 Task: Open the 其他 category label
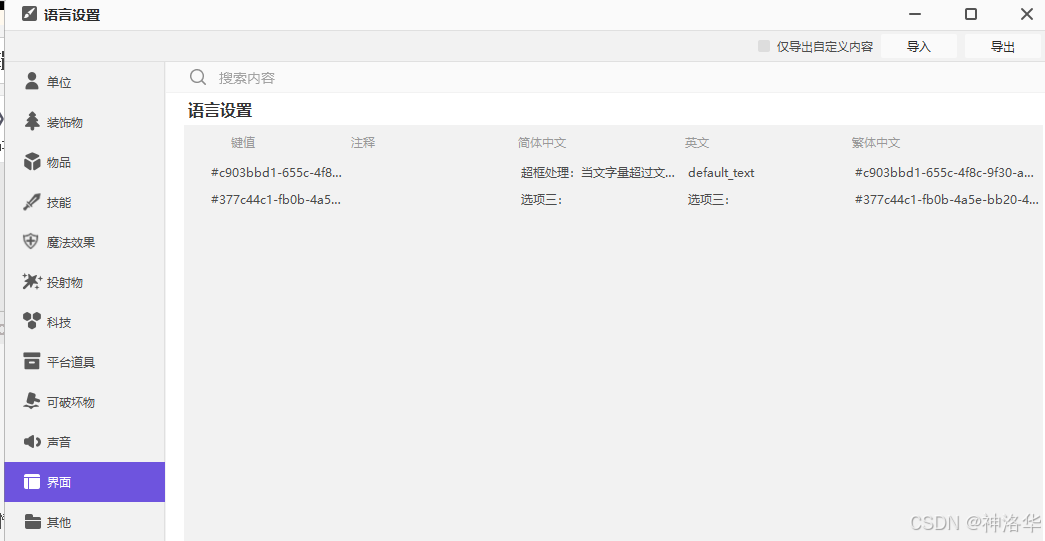click(59, 522)
